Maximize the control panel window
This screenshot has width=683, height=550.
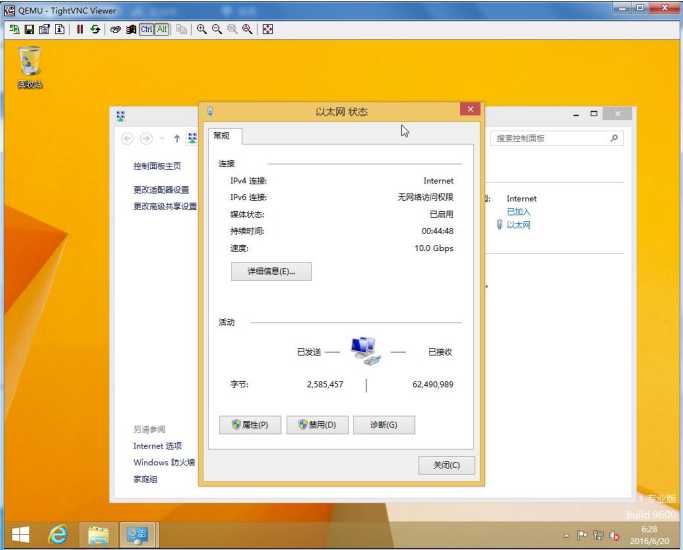[x=594, y=114]
